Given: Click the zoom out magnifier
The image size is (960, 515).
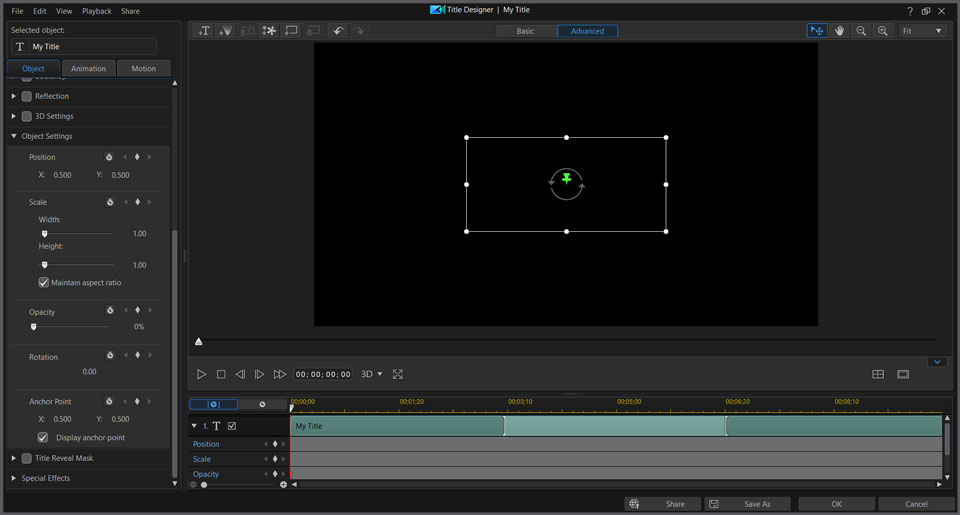Looking at the screenshot, I should click(x=861, y=31).
